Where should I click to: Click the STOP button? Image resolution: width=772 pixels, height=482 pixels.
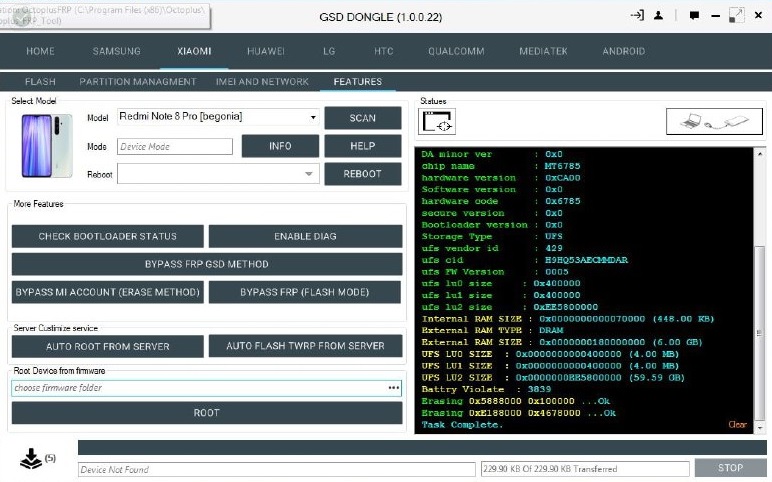(x=730, y=468)
